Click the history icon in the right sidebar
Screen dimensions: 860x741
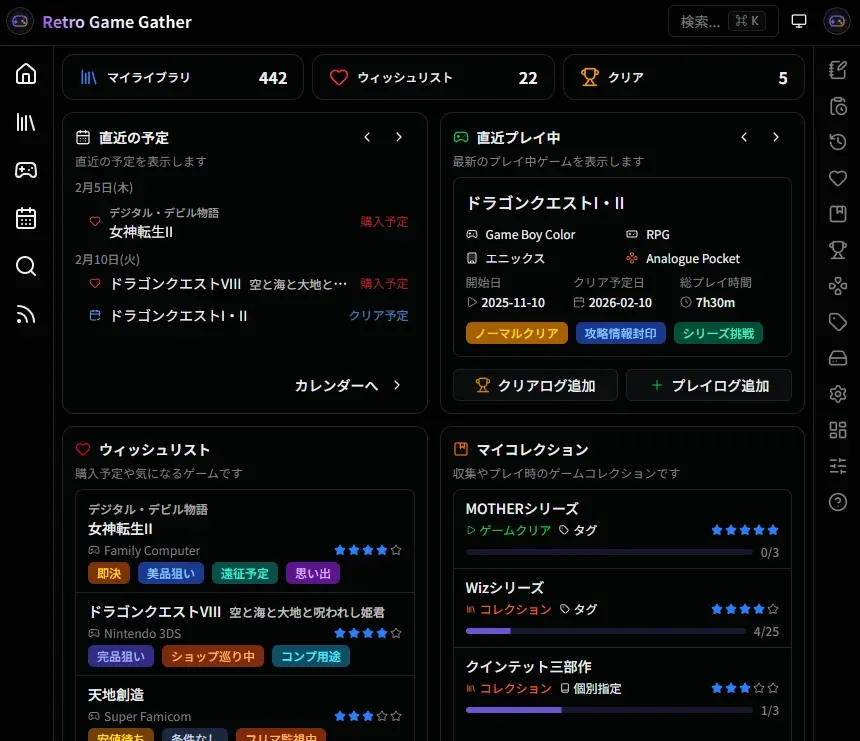pyautogui.click(x=838, y=142)
